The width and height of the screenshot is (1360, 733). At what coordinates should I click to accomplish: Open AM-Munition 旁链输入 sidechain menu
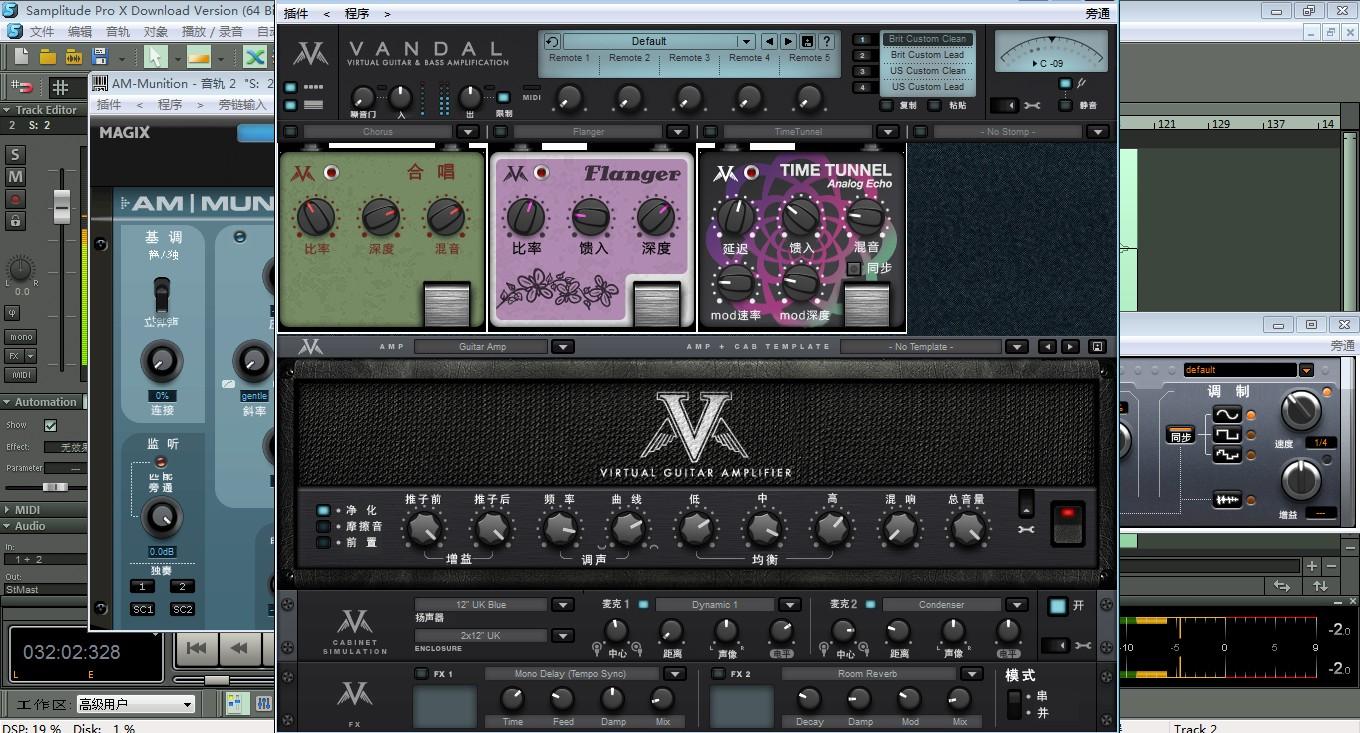[x=242, y=105]
